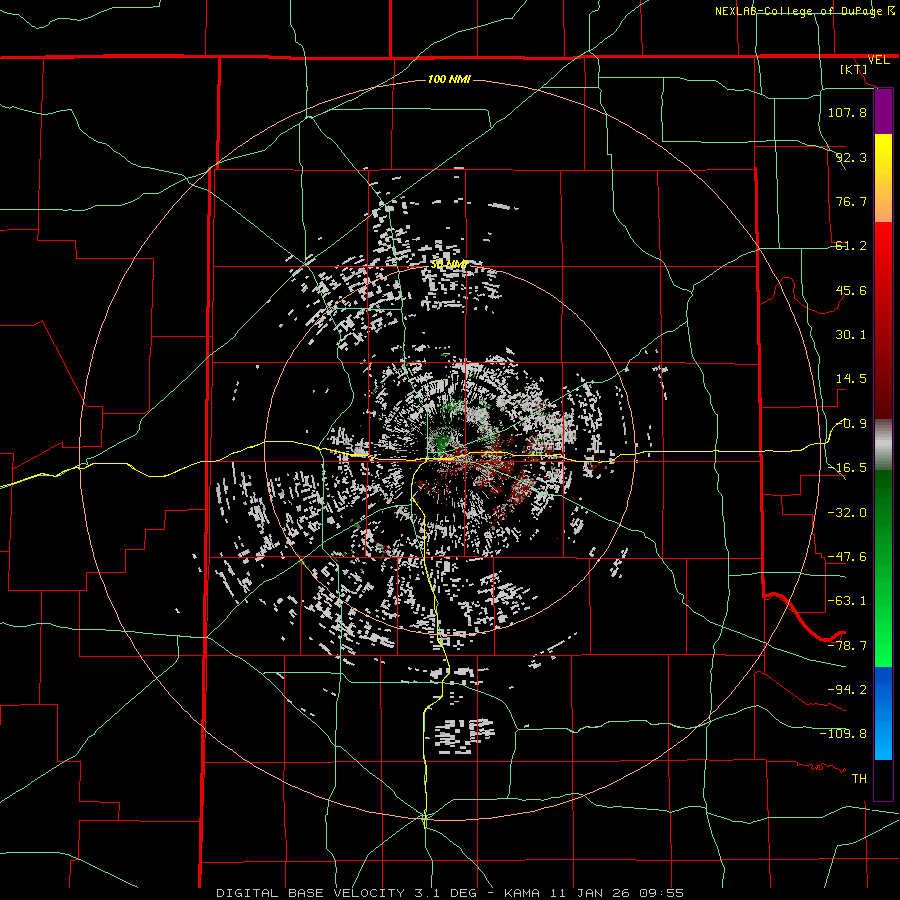Pick the blue segment of the color bar

(883, 713)
